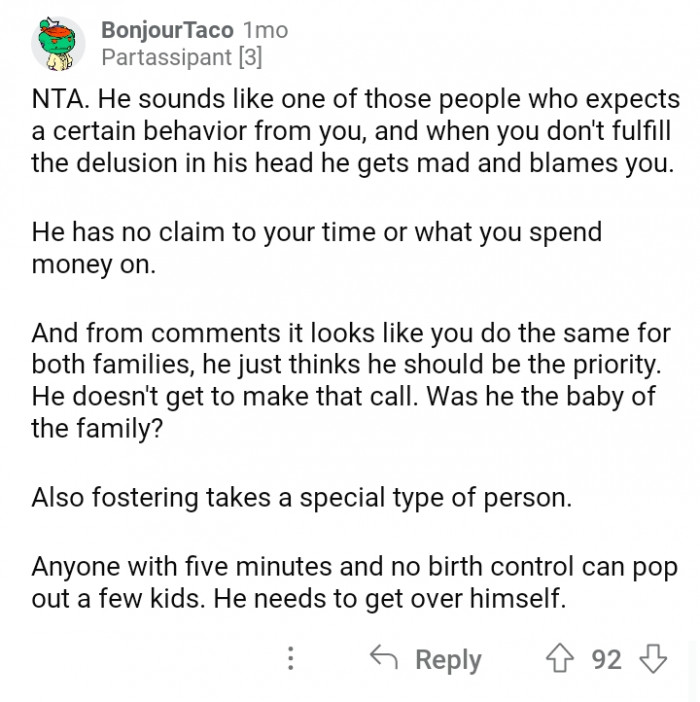This screenshot has height=702, width=700.
Task: Click the Partassipant [3] user flair
Action: pos(181,58)
